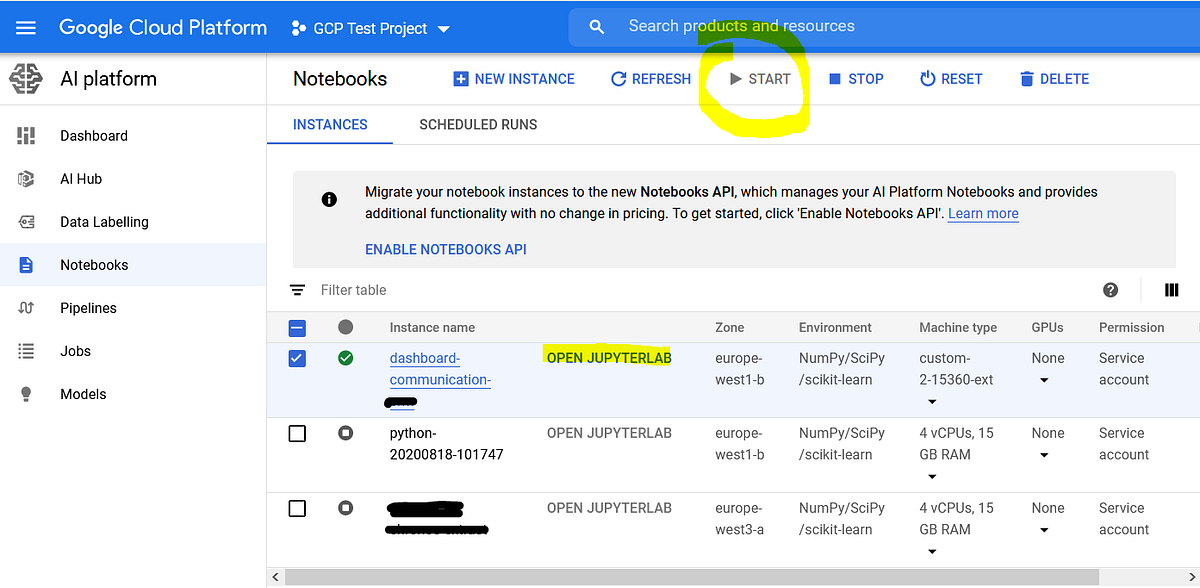Click ENABLE NOTEBOOKS API
1200x588 pixels.
pos(445,249)
